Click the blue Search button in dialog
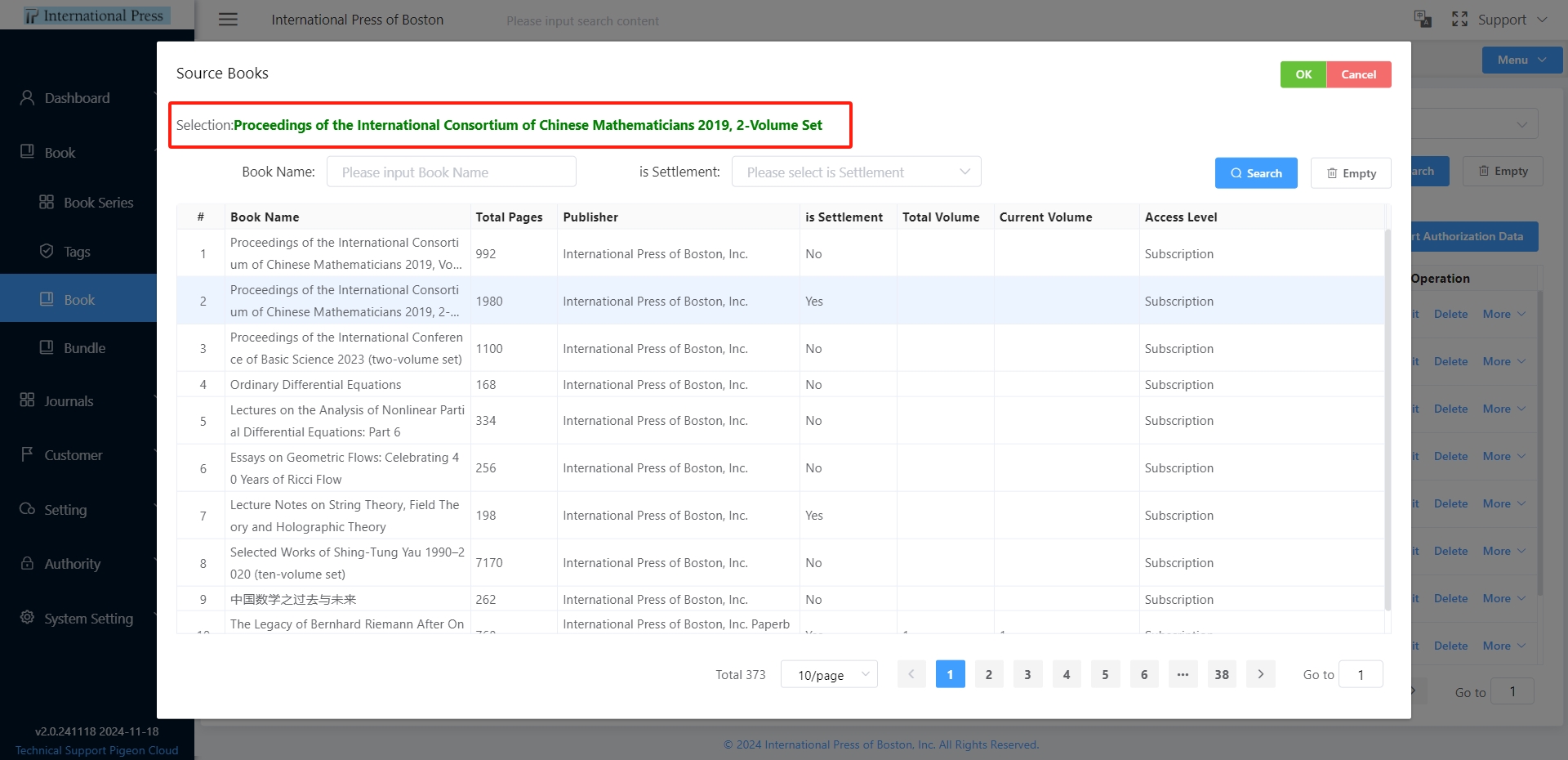The image size is (1568, 760). pyautogui.click(x=1256, y=173)
